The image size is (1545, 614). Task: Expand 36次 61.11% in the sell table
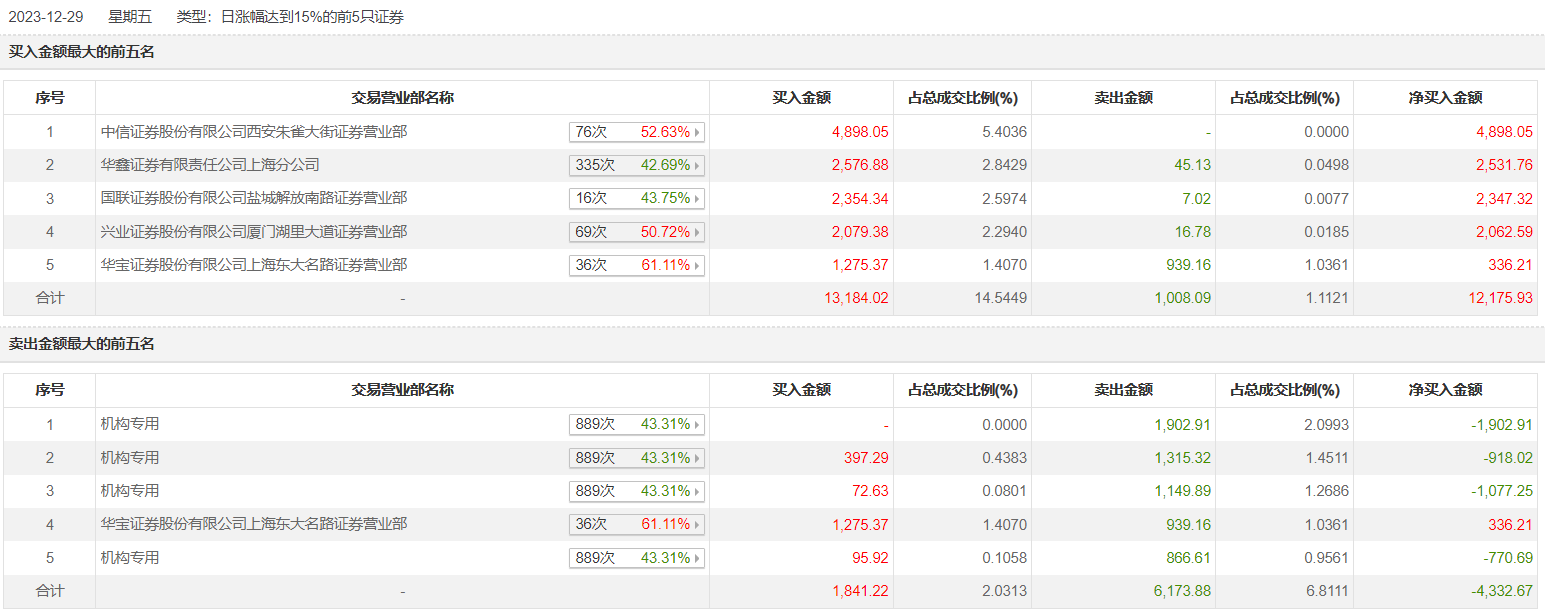pos(636,524)
